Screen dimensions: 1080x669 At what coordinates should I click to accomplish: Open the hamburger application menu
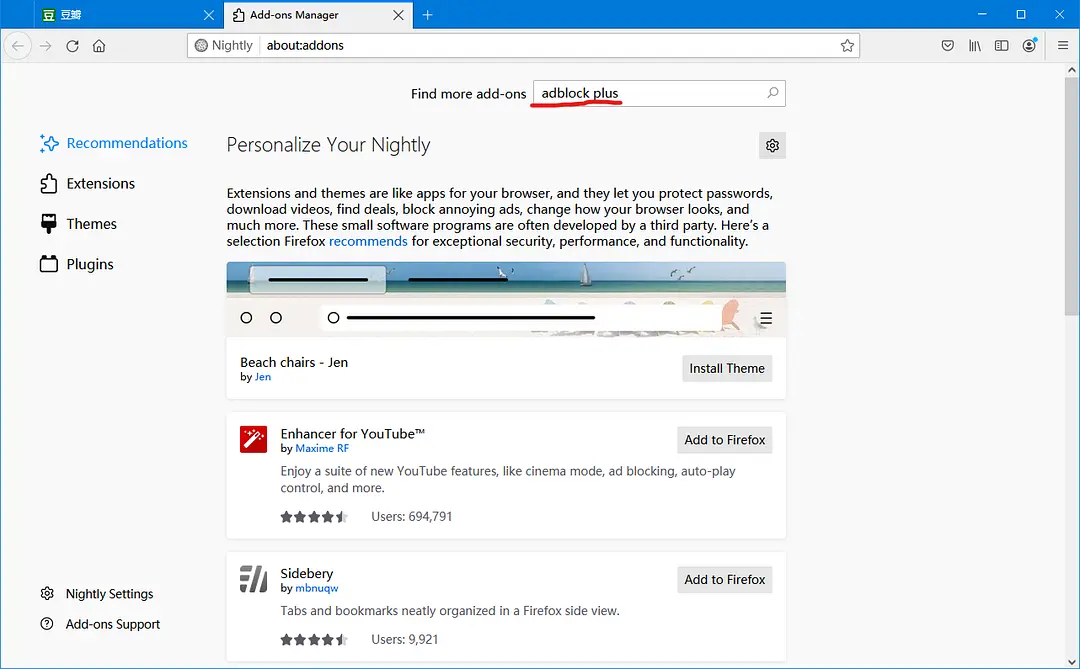(1062, 46)
